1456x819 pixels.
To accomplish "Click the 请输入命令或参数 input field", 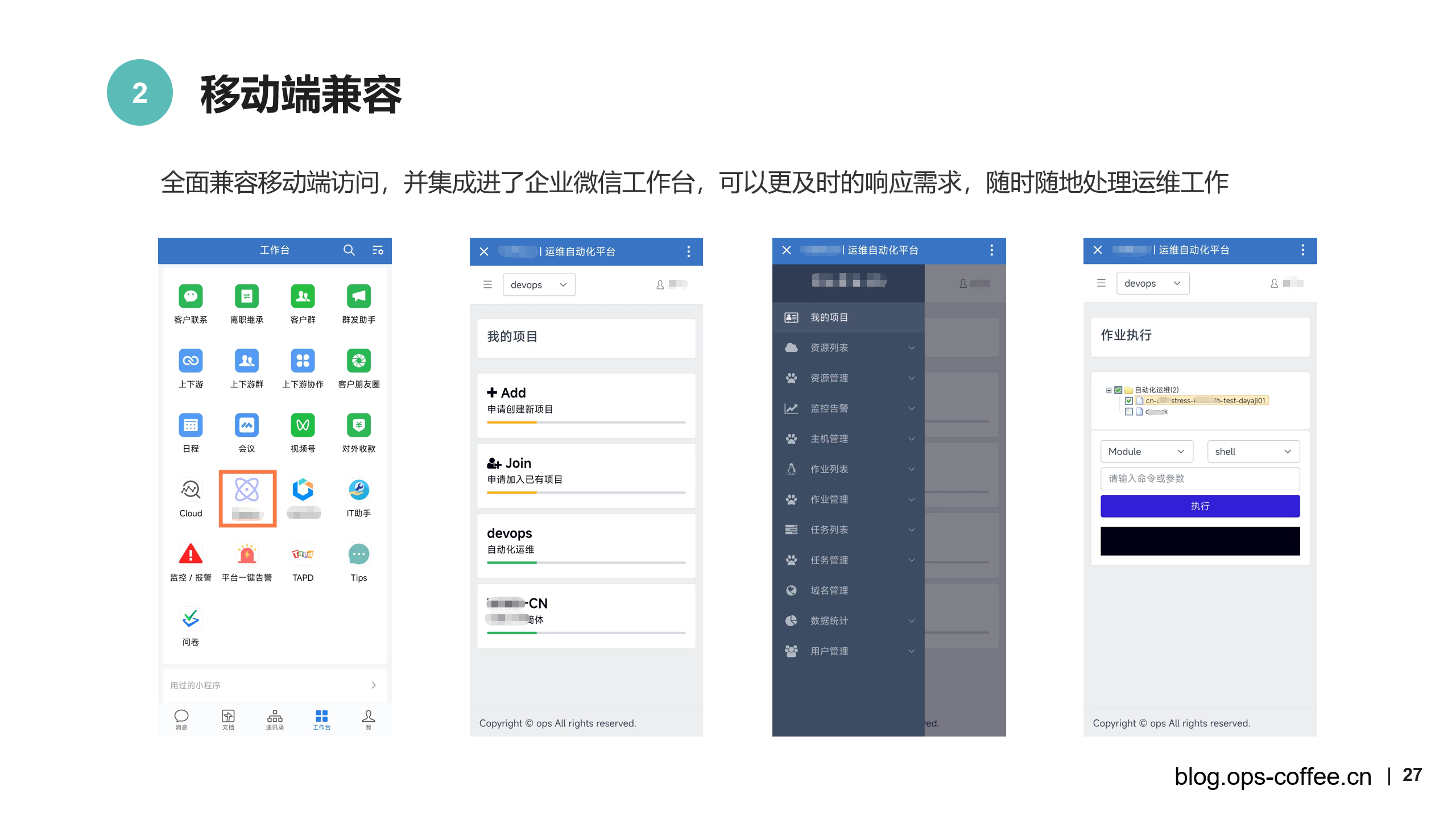I will click(1199, 479).
